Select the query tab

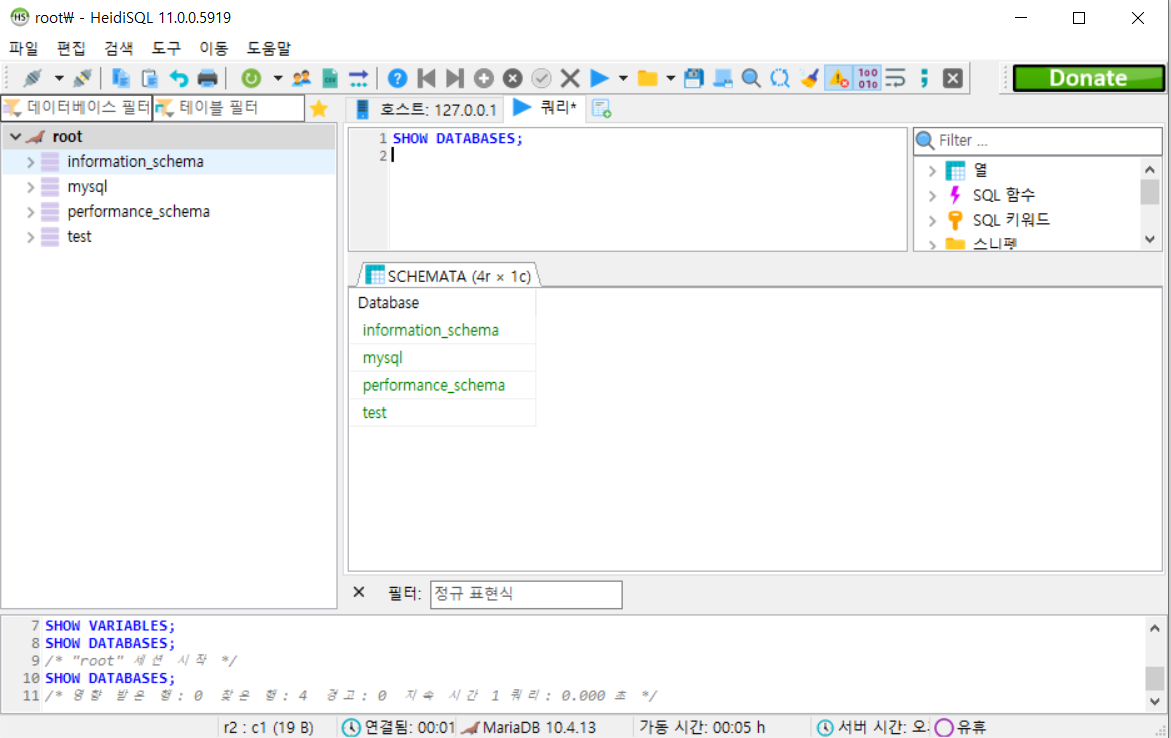pyautogui.click(x=545, y=108)
